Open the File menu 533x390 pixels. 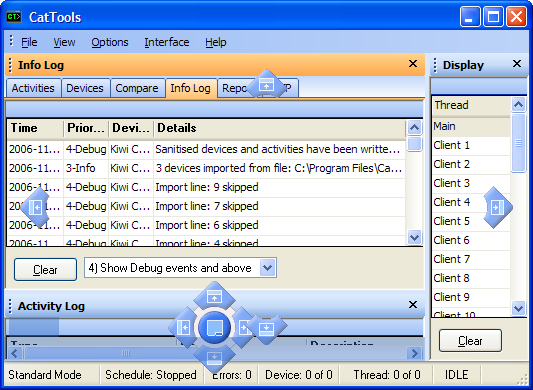pyautogui.click(x=29, y=42)
